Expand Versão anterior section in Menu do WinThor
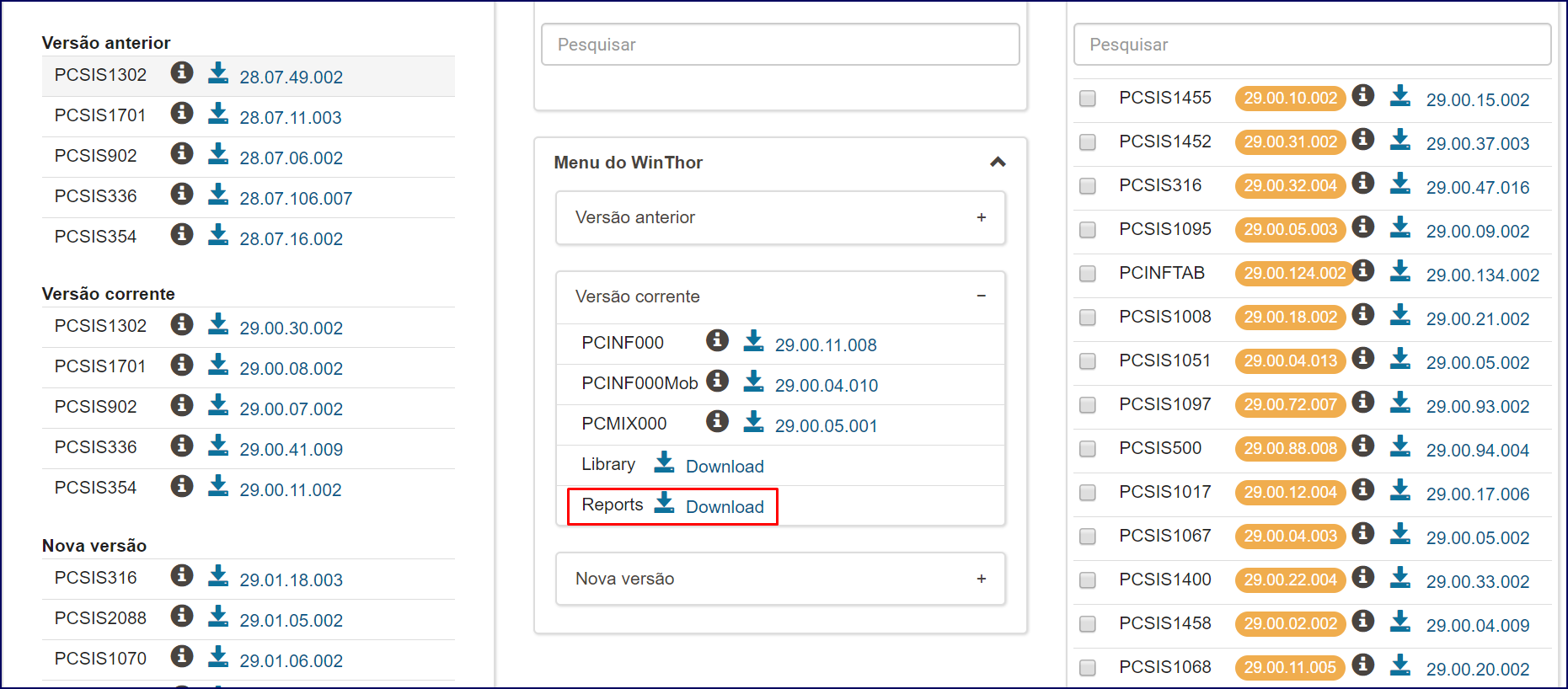The width and height of the screenshot is (1568, 689). (780, 217)
